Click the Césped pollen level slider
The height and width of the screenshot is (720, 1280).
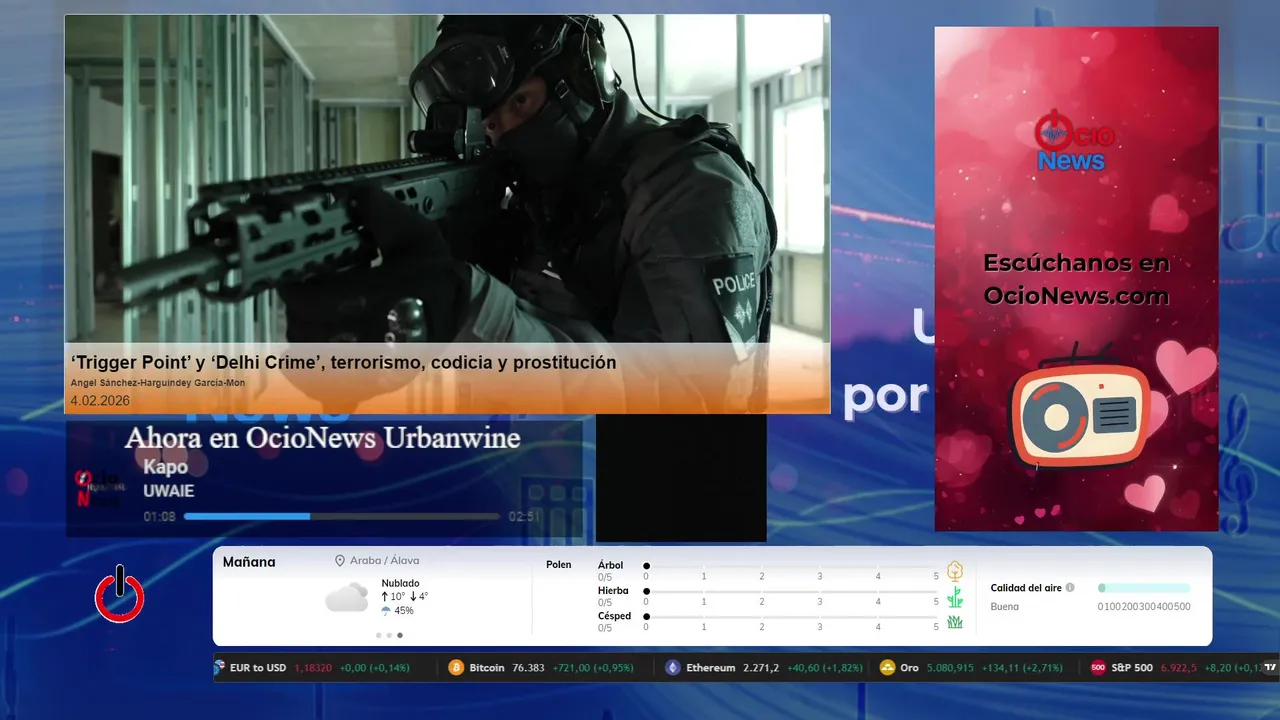pyautogui.click(x=791, y=617)
